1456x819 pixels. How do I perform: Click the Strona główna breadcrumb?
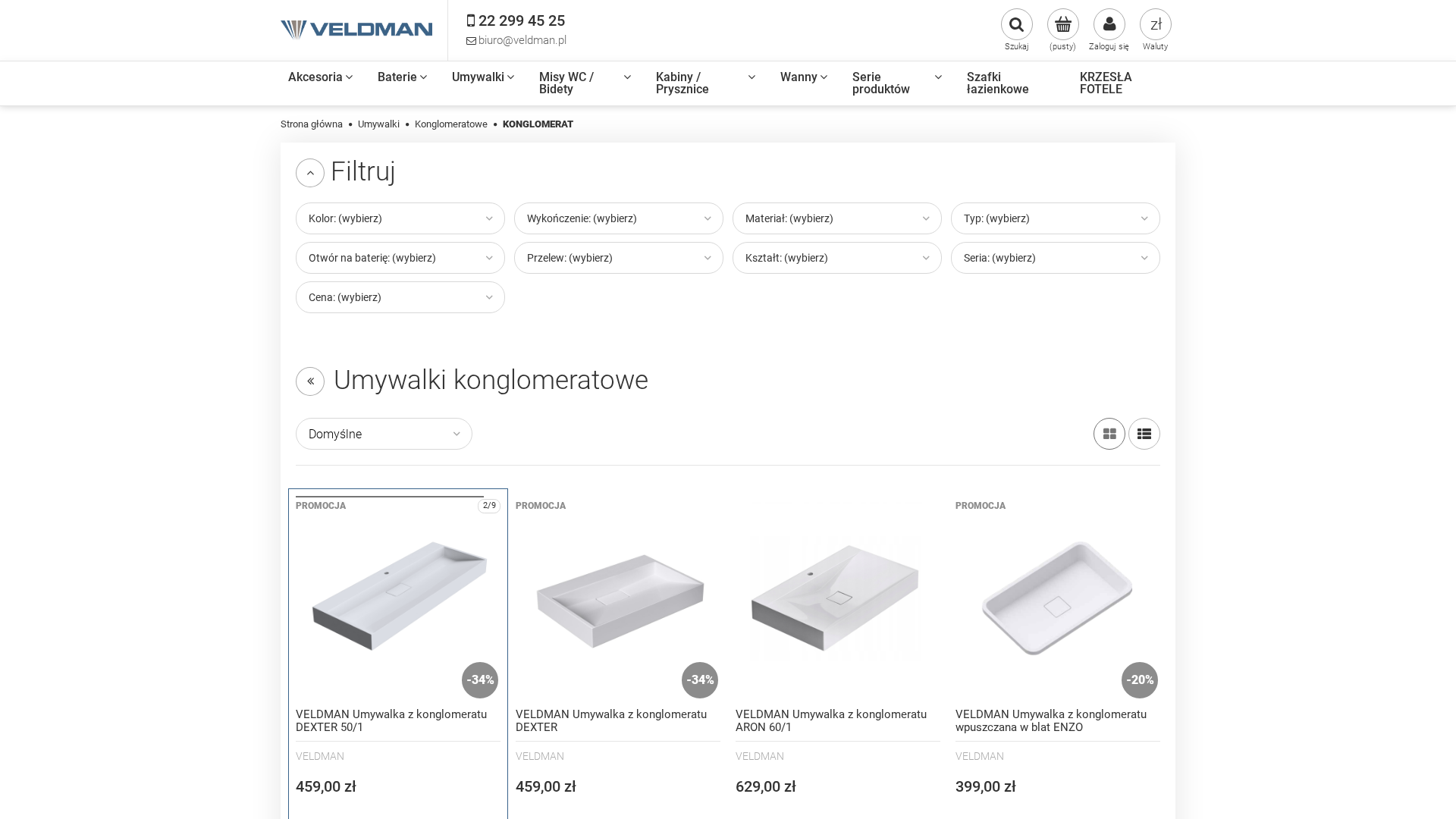pos(312,124)
